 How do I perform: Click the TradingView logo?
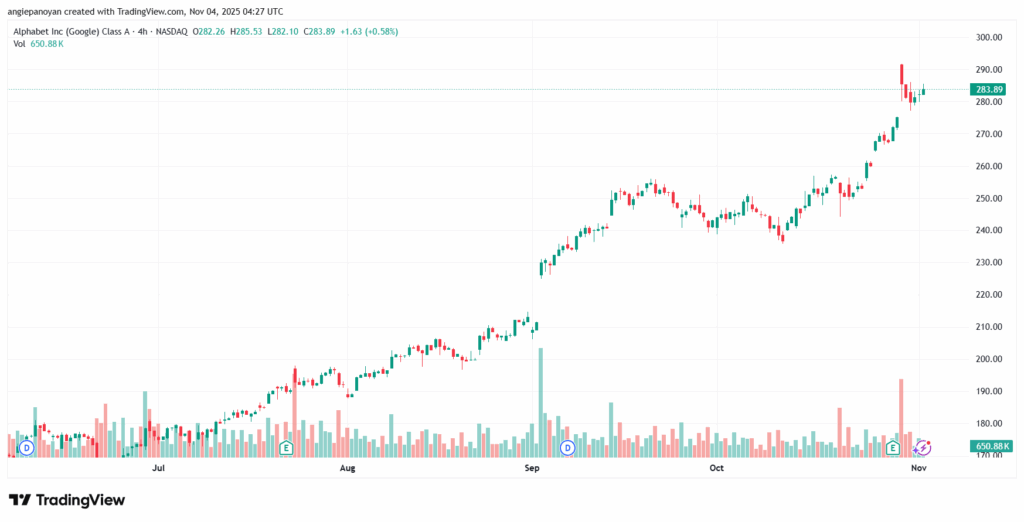67,499
